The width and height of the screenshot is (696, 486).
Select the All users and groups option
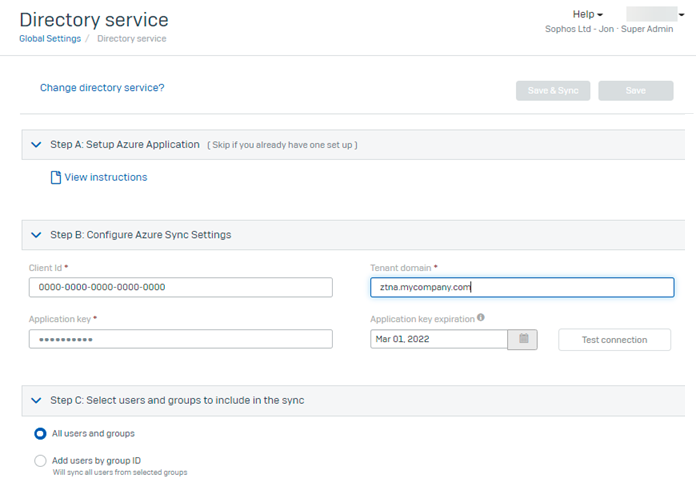tap(40, 434)
